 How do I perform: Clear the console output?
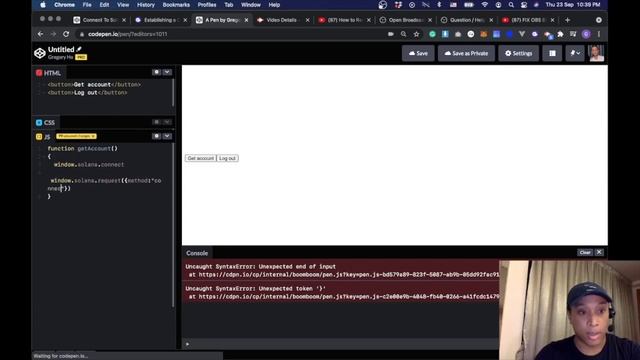click(585, 252)
